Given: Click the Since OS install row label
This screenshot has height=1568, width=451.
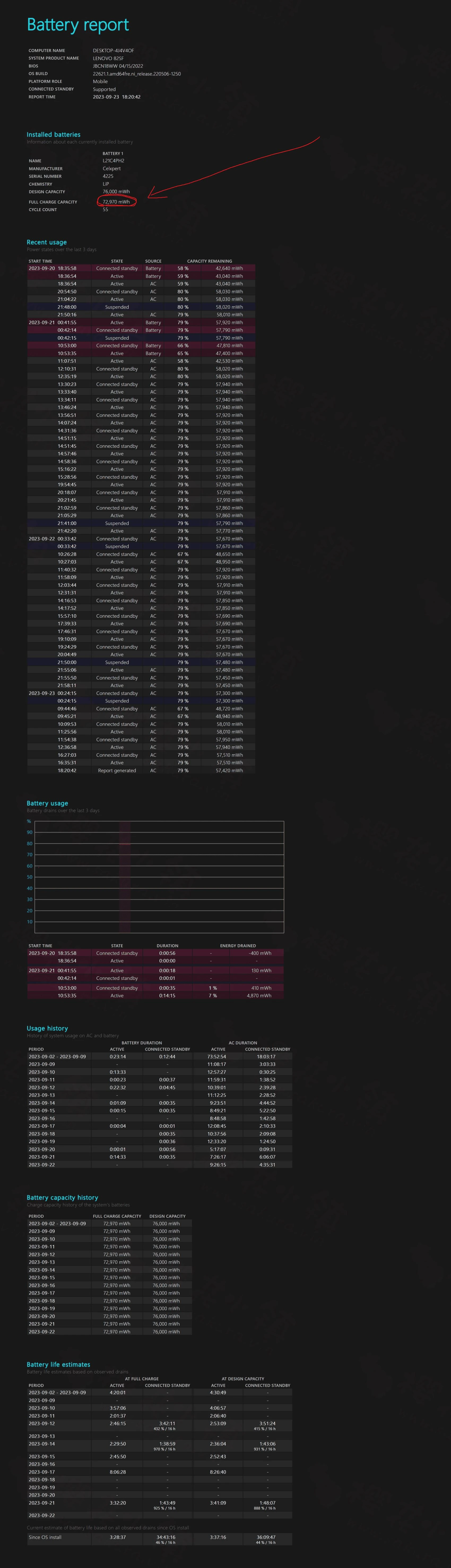Looking at the screenshot, I should (45, 1537).
